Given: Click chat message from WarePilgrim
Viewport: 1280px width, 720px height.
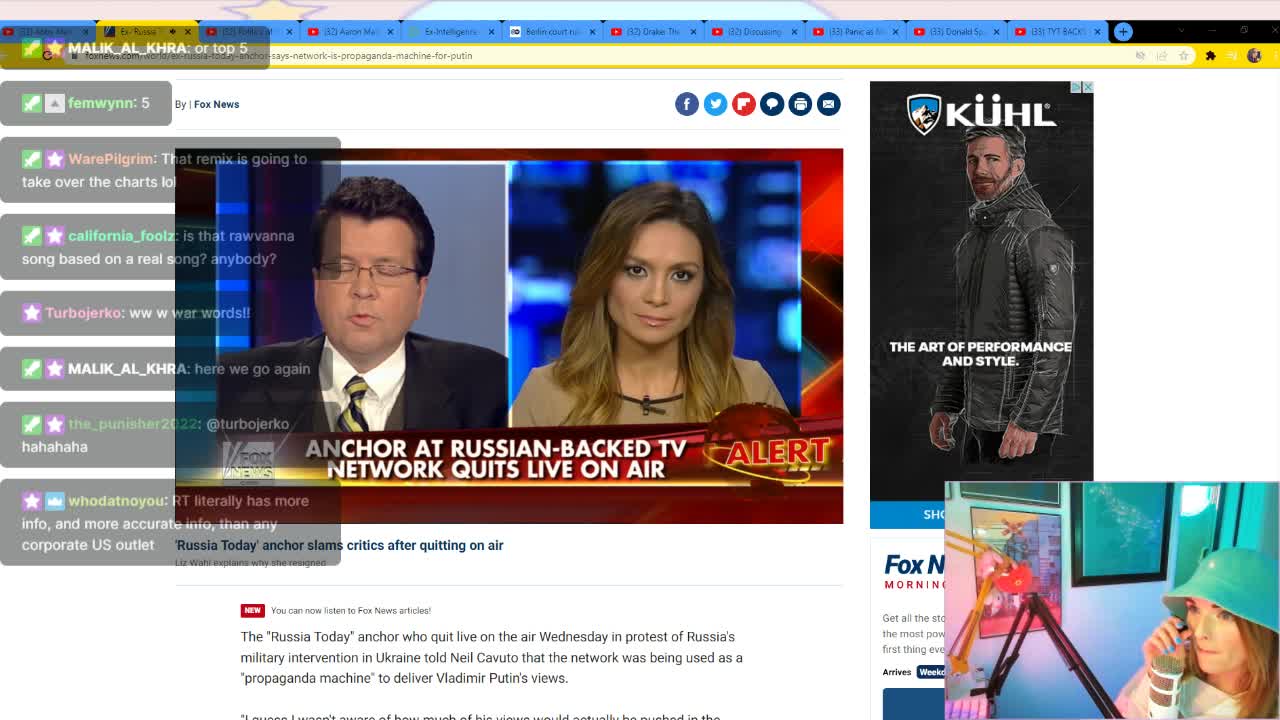Looking at the screenshot, I should [x=170, y=170].
